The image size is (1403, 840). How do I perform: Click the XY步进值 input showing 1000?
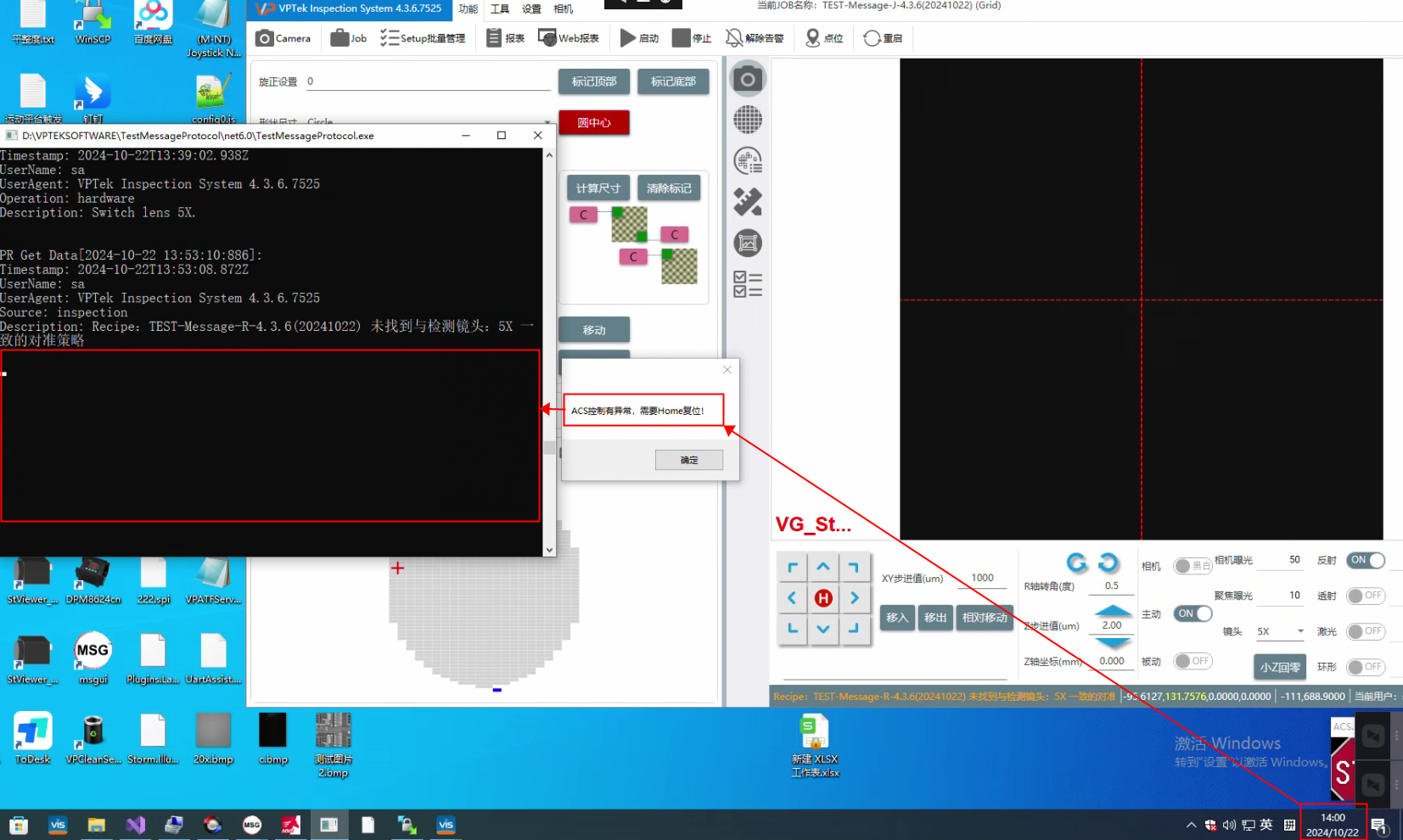click(982, 578)
